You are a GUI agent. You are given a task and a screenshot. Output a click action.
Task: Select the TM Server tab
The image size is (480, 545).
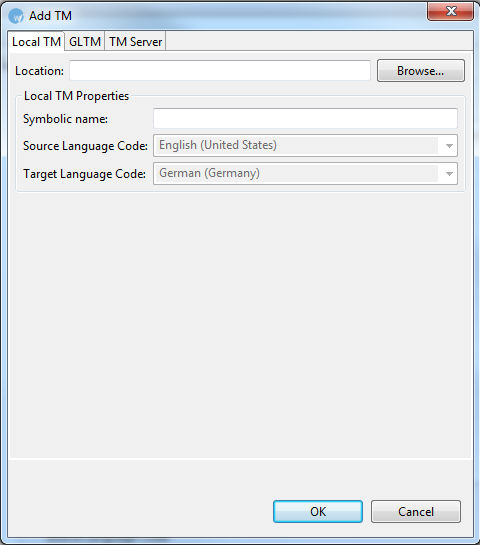tap(136, 42)
